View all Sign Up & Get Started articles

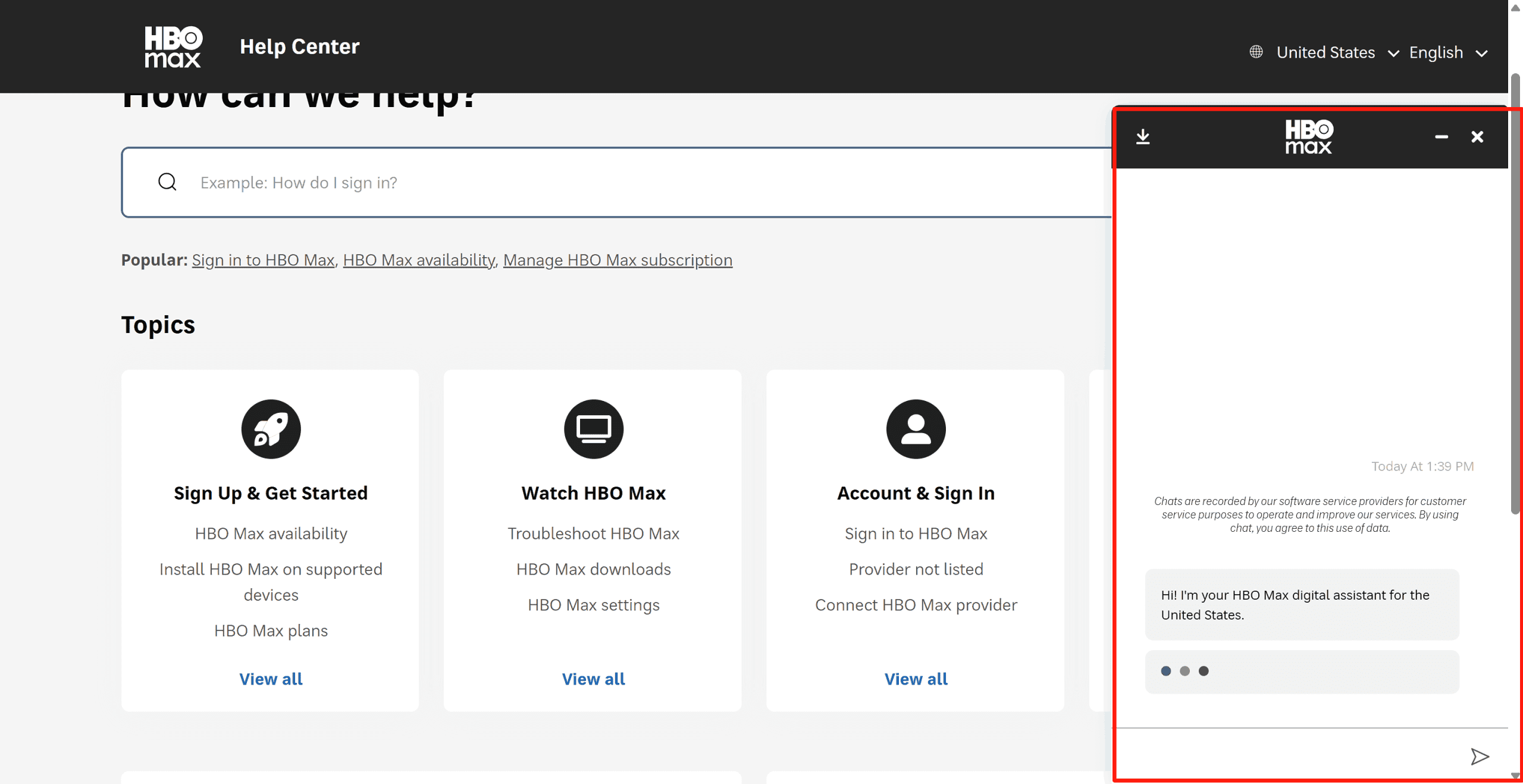(271, 679)
